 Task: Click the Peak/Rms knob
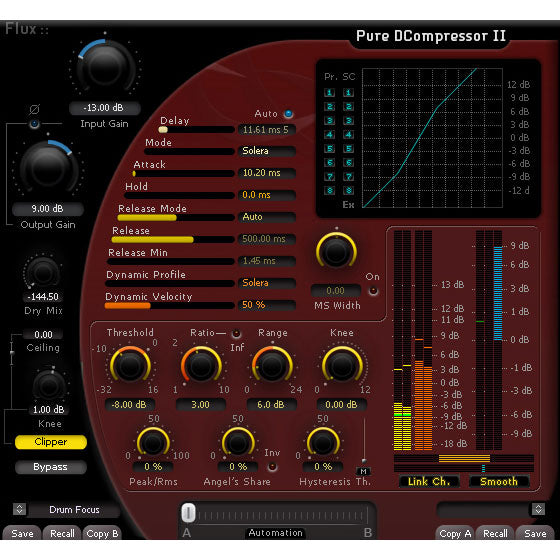click(x=153, y=443)
